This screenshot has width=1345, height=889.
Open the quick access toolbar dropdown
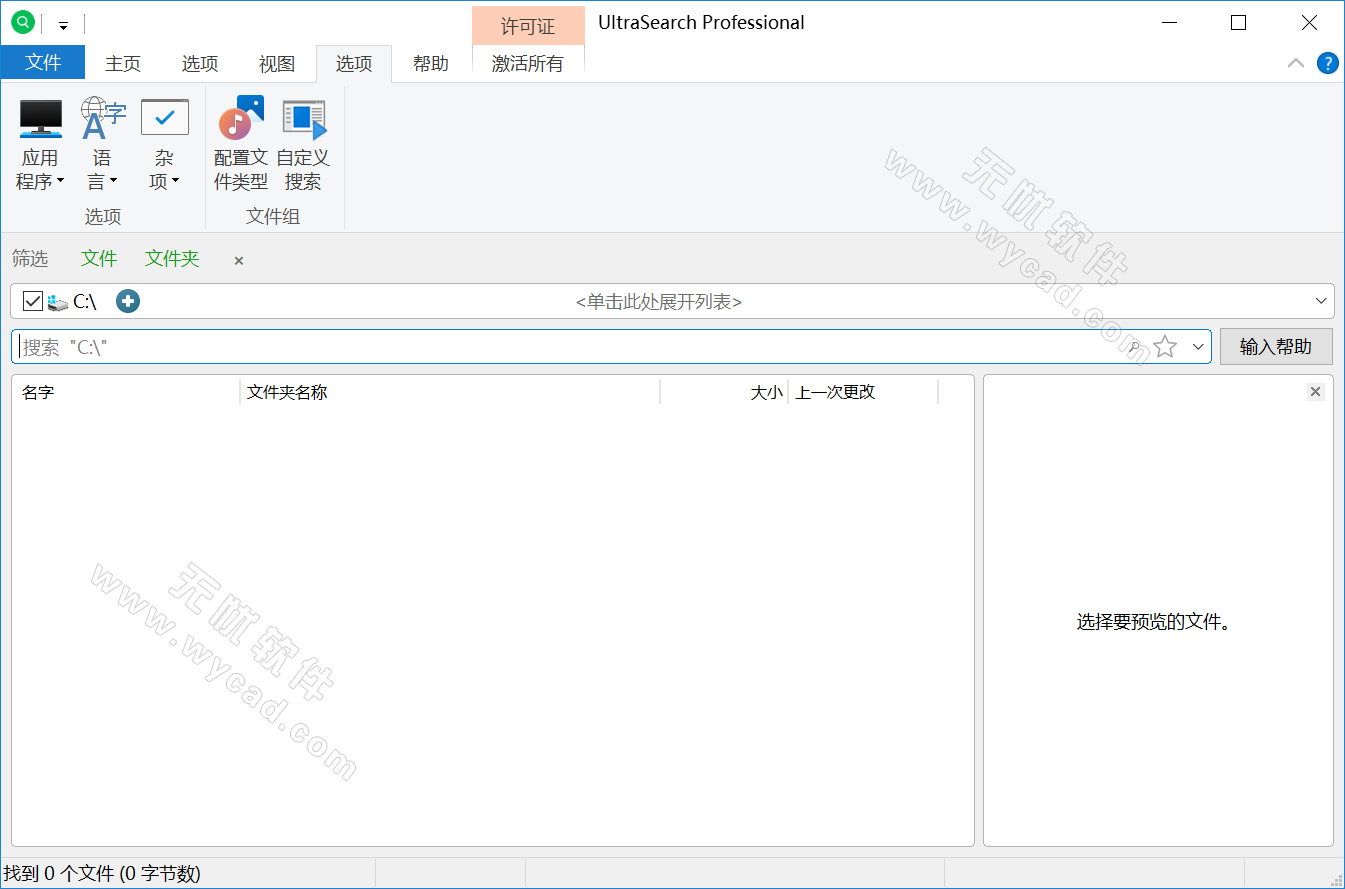(x=62, y=24)
